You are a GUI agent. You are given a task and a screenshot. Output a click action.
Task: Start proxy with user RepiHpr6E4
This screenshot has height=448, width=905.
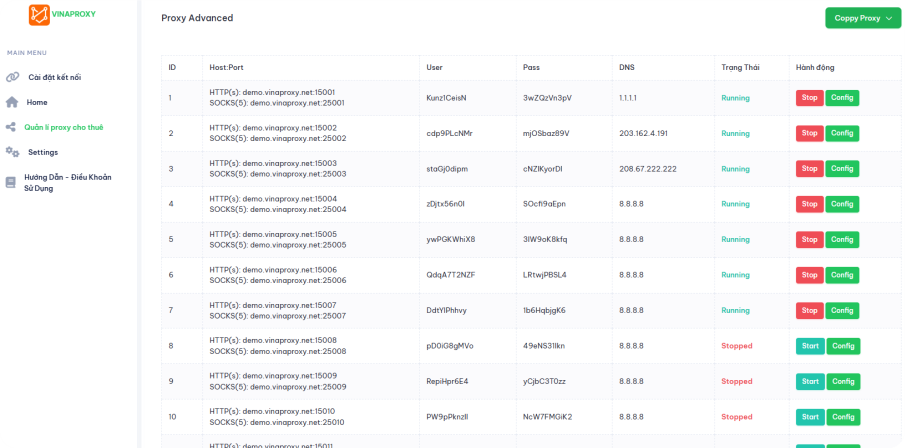click(x=810, y=382)
